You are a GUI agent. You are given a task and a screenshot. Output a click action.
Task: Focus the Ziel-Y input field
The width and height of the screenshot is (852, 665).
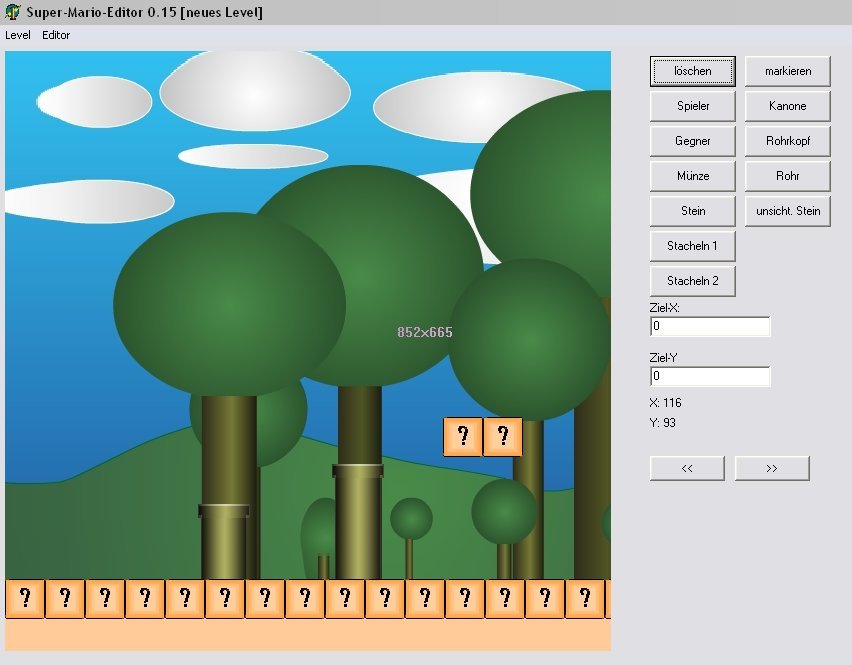pos(710,377)
